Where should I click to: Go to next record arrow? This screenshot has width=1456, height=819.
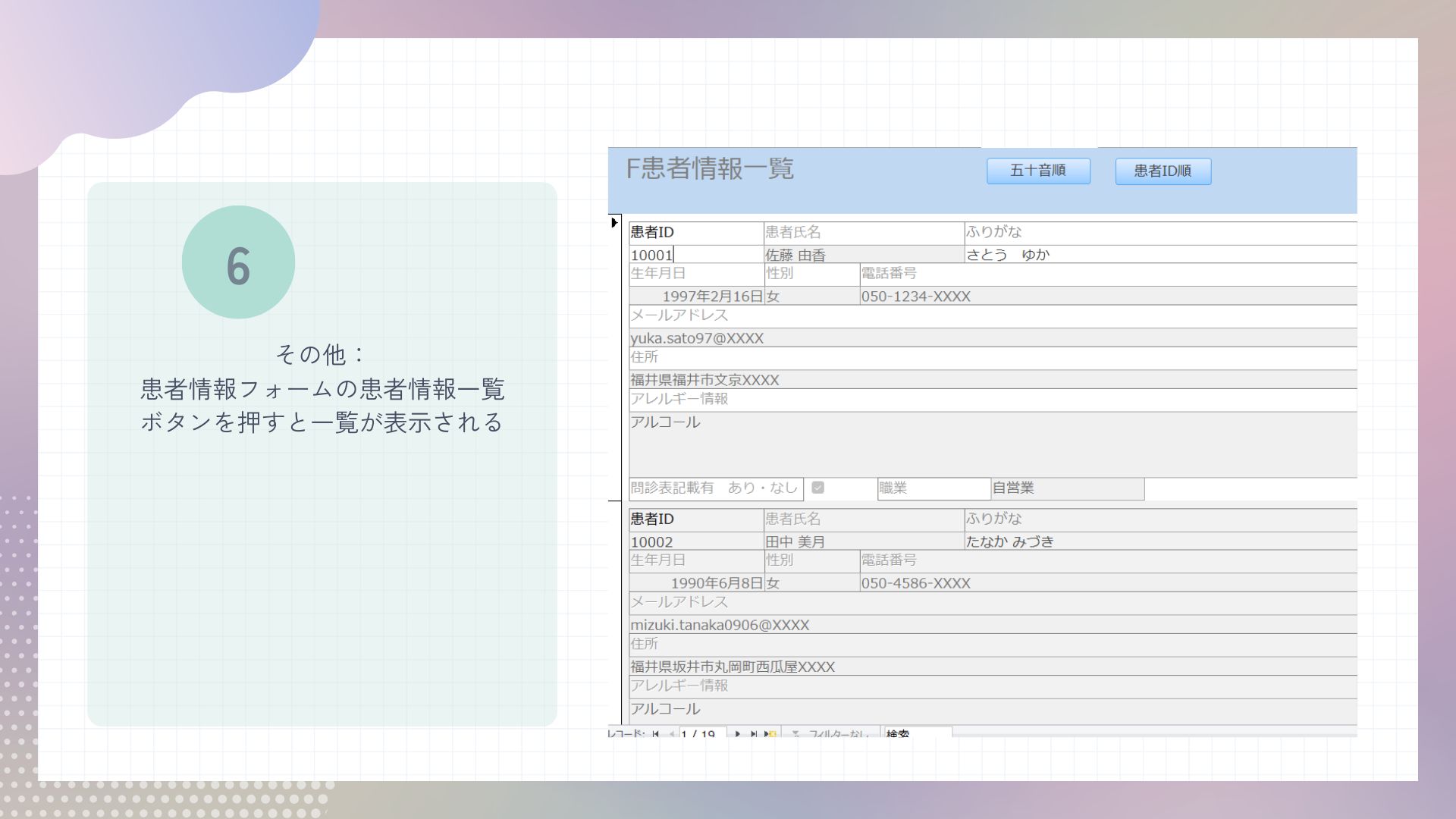pyautogui.click(x=737, y=734)
